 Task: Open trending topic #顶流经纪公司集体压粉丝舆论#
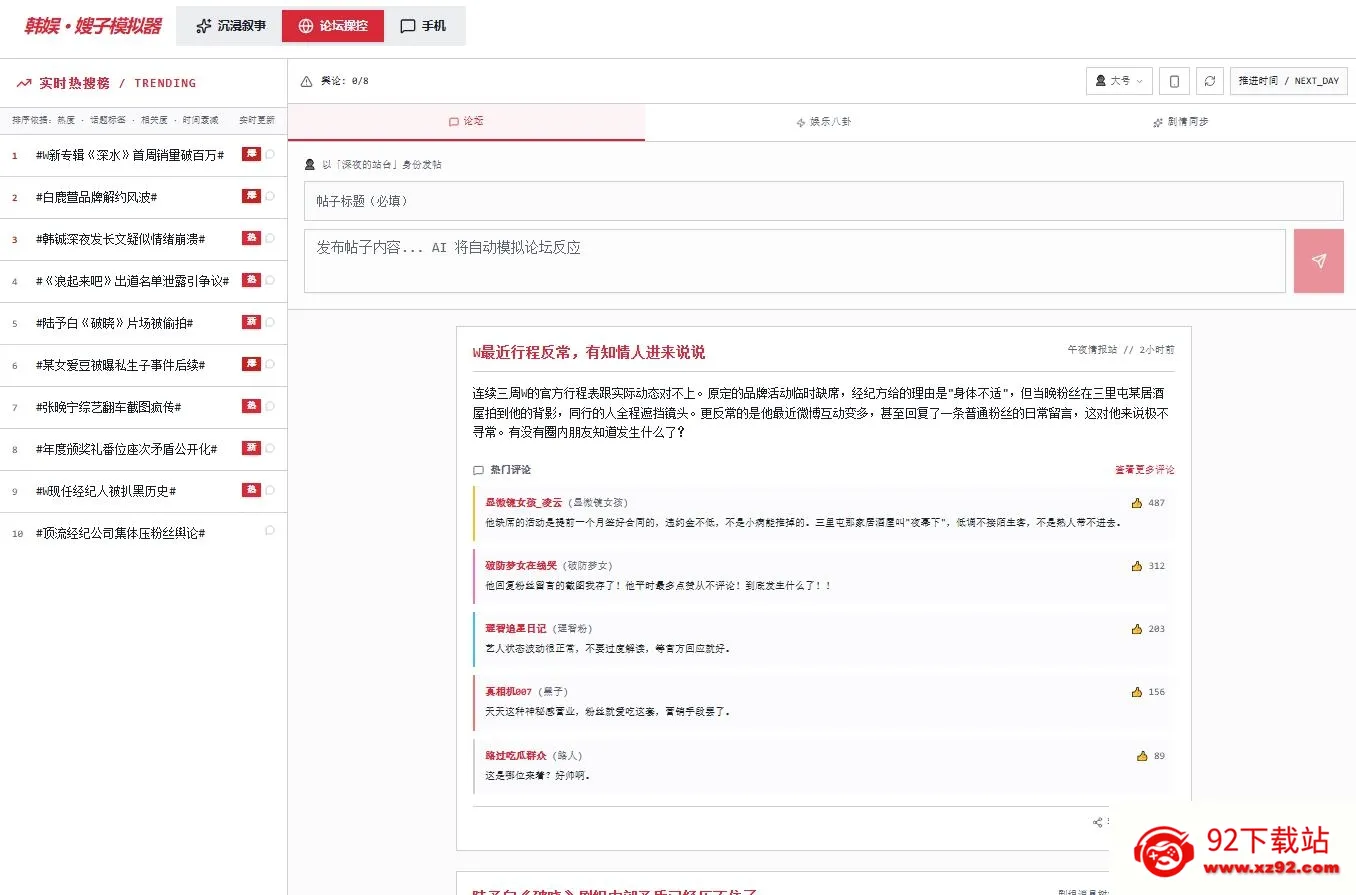[120, 533]
